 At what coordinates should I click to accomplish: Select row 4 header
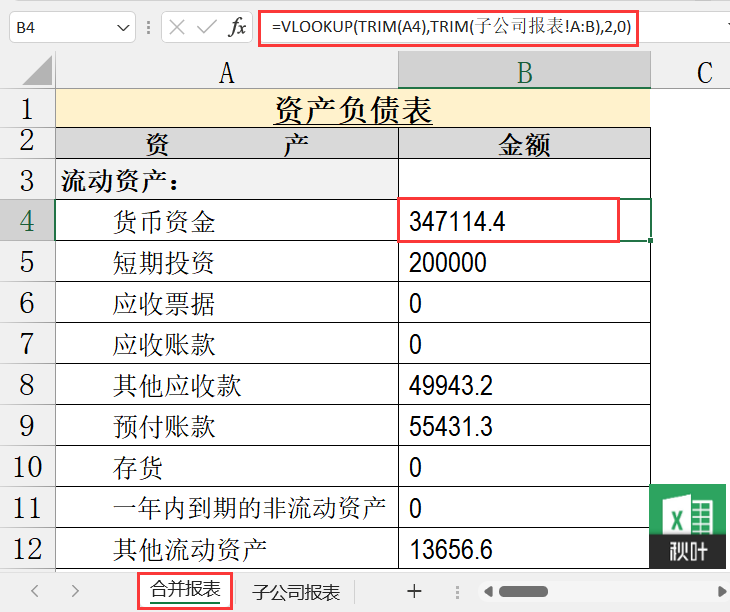click(x=27, y=220)
